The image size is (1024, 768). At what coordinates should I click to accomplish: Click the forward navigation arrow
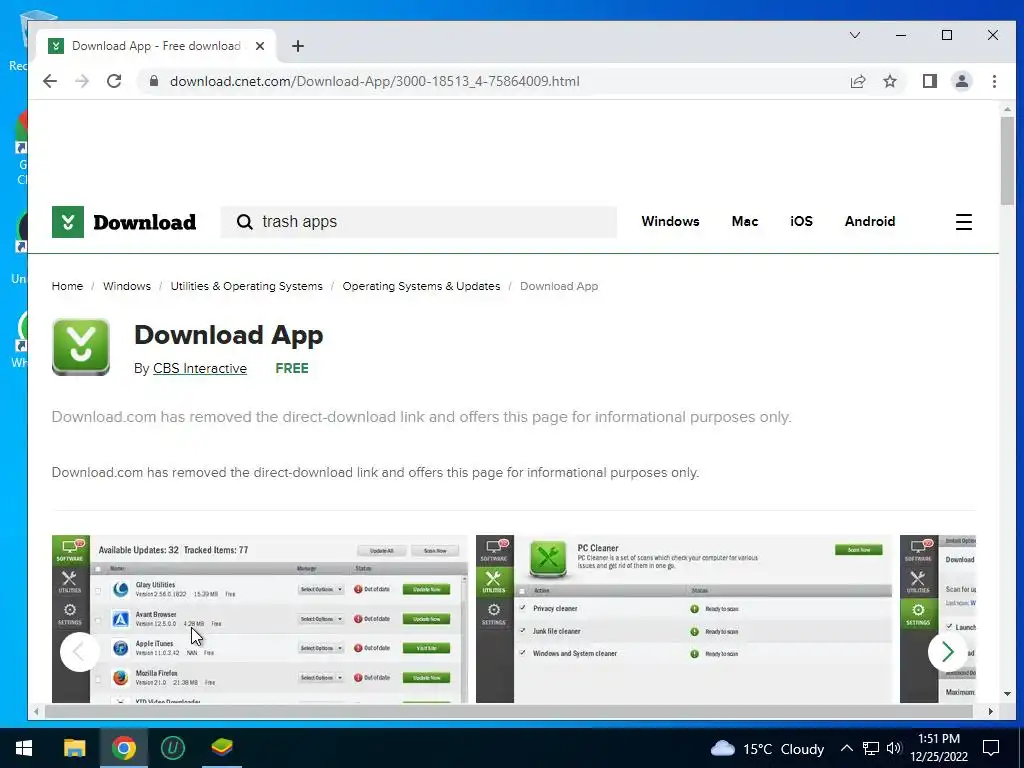82,81
